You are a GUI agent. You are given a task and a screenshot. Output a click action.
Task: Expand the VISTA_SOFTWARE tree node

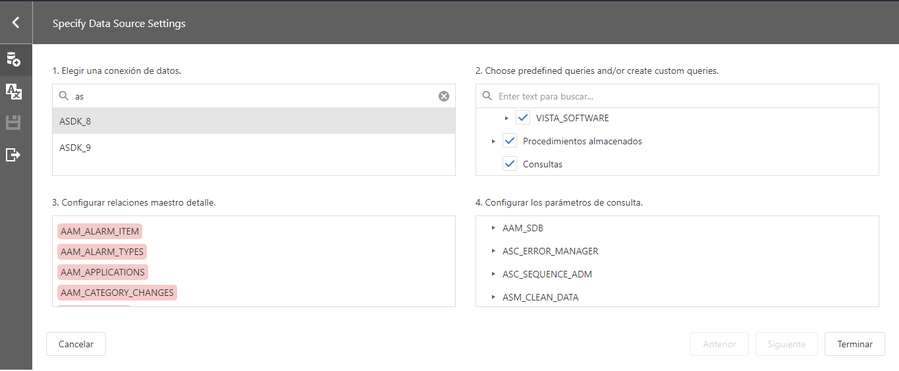506,118
